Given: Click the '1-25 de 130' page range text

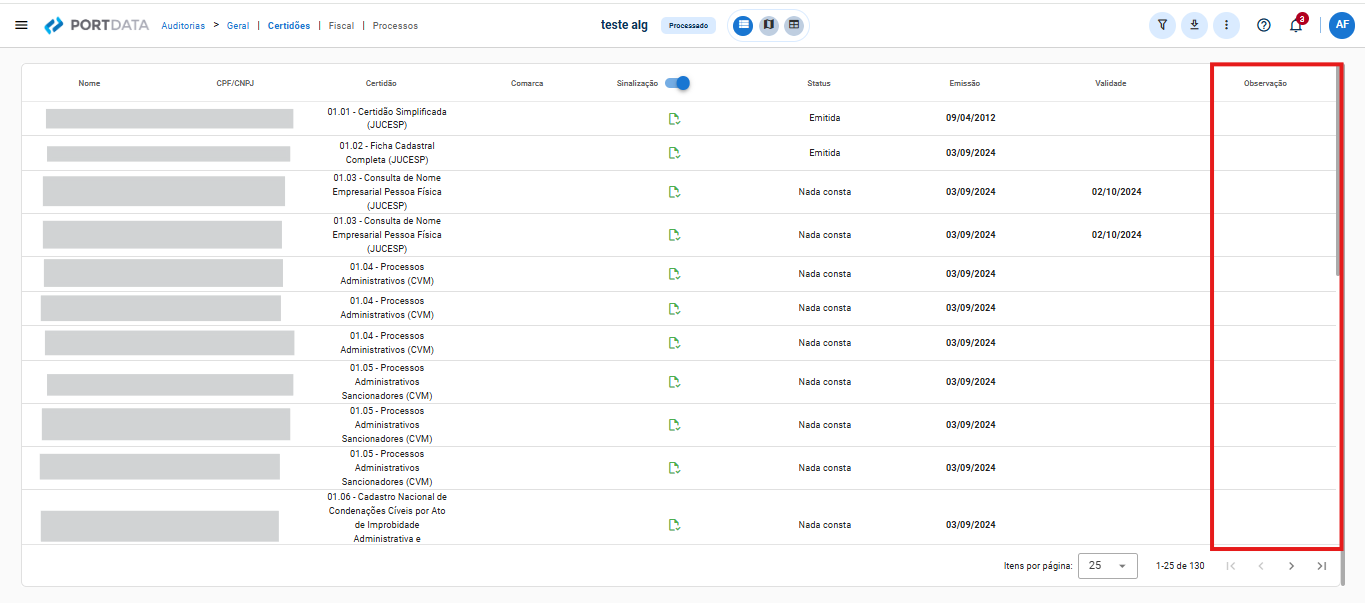Looking at the screenshot, I should [1180, 566].
